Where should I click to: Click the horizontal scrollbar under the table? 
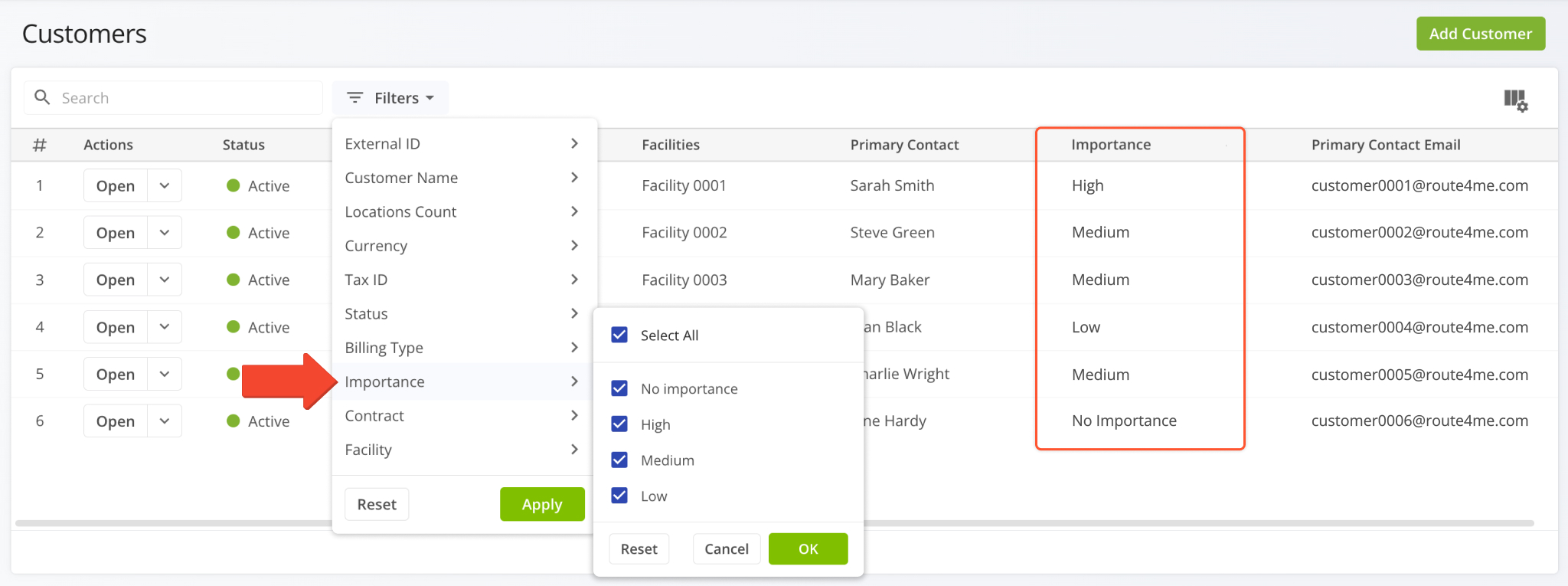point(774,523)
